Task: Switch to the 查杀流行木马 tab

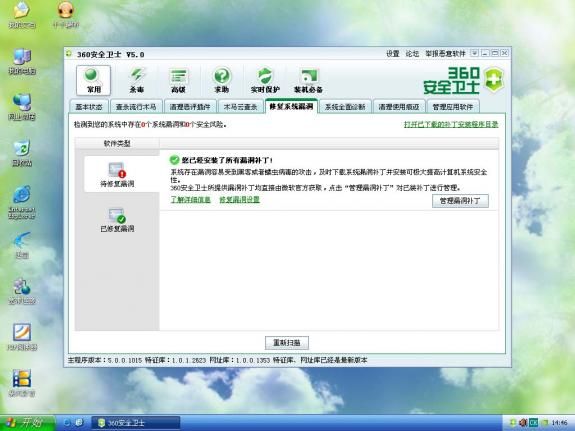Action: pos(136,107)
